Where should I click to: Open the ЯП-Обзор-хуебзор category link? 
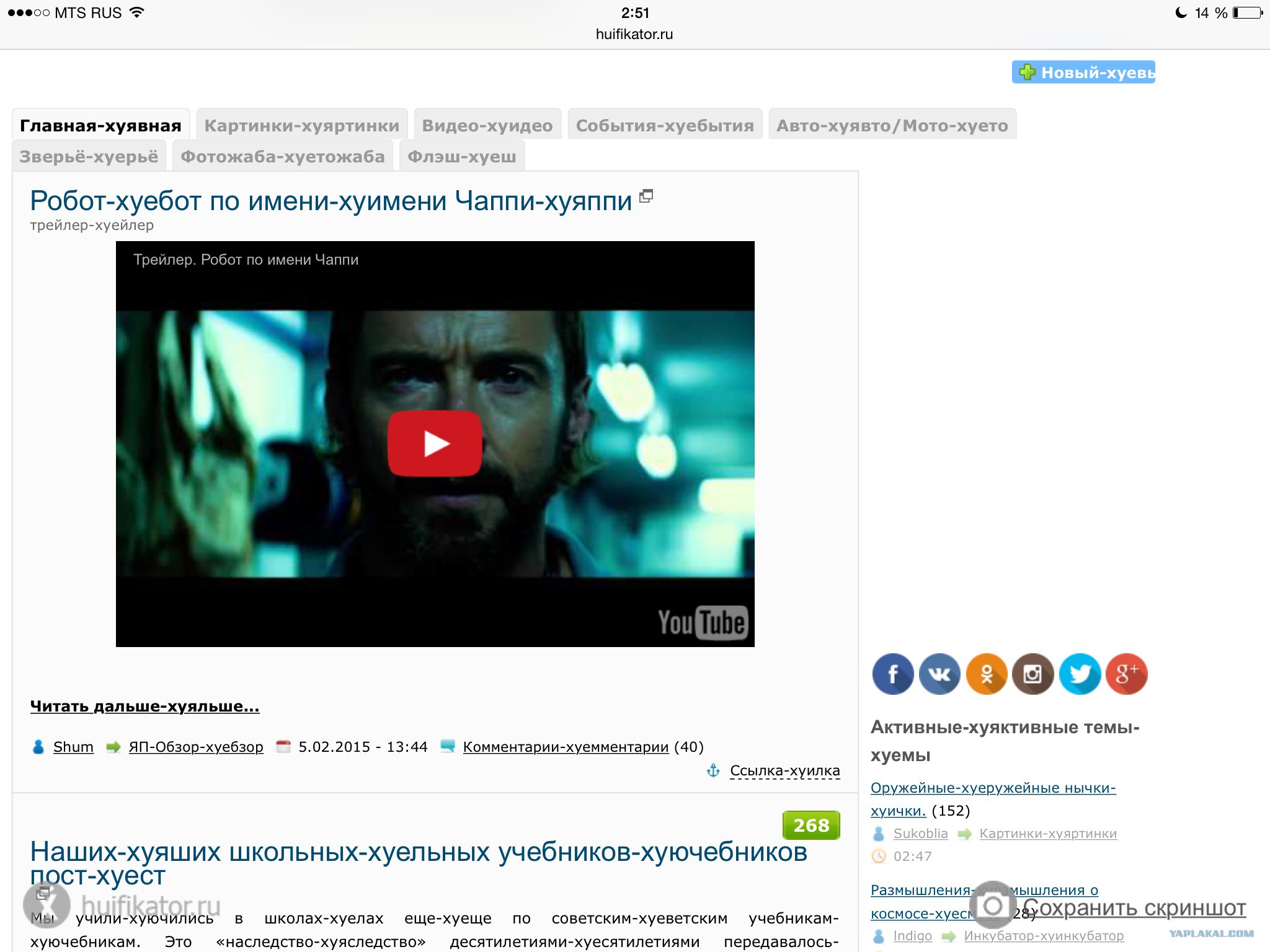pyautogui.click(x=196, y=747)
